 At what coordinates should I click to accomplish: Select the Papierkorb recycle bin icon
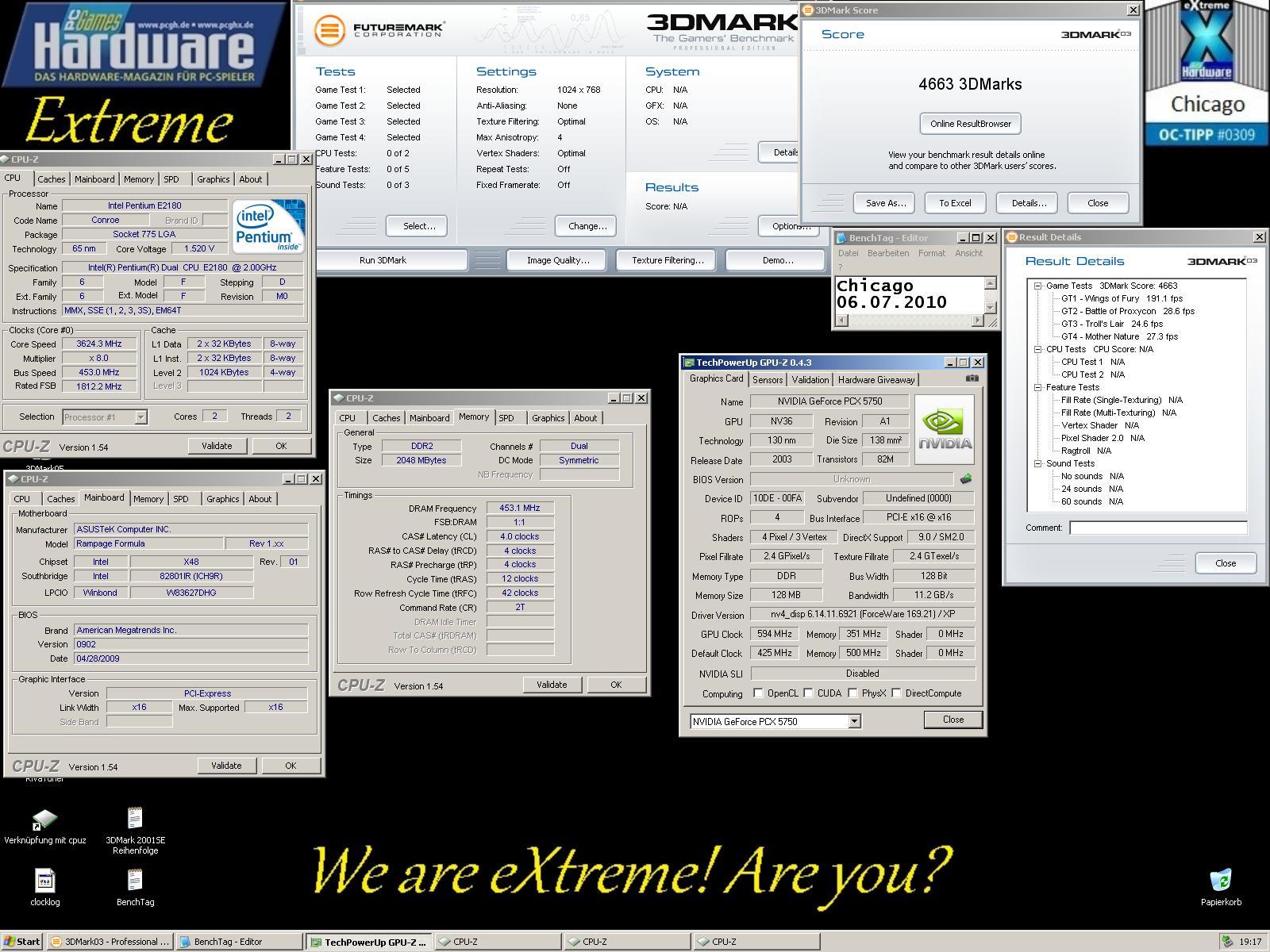[x=1221, y=887]
